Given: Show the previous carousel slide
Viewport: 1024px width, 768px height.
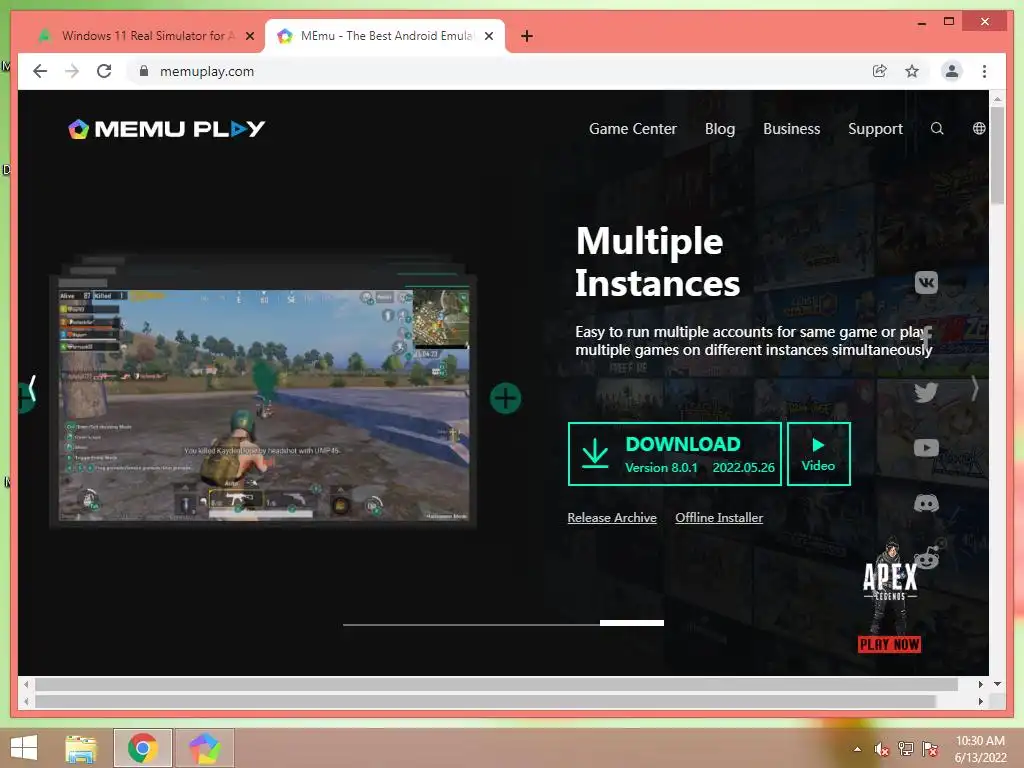Looking at the screenshot, I should 31,389.
